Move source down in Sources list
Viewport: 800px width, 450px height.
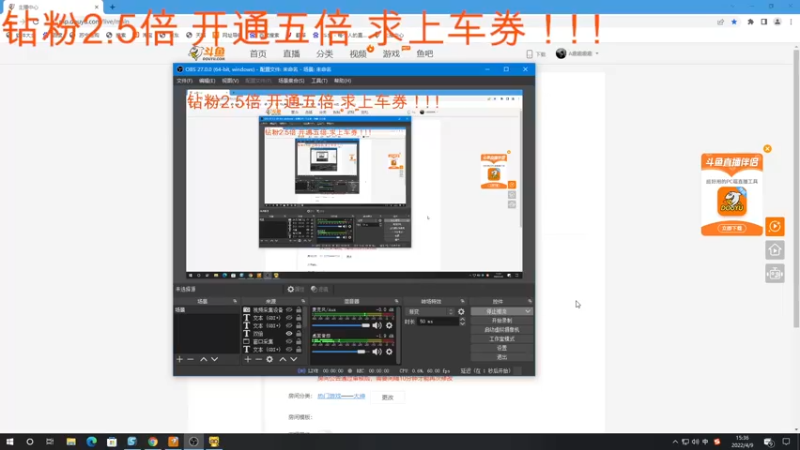point(294,359)
